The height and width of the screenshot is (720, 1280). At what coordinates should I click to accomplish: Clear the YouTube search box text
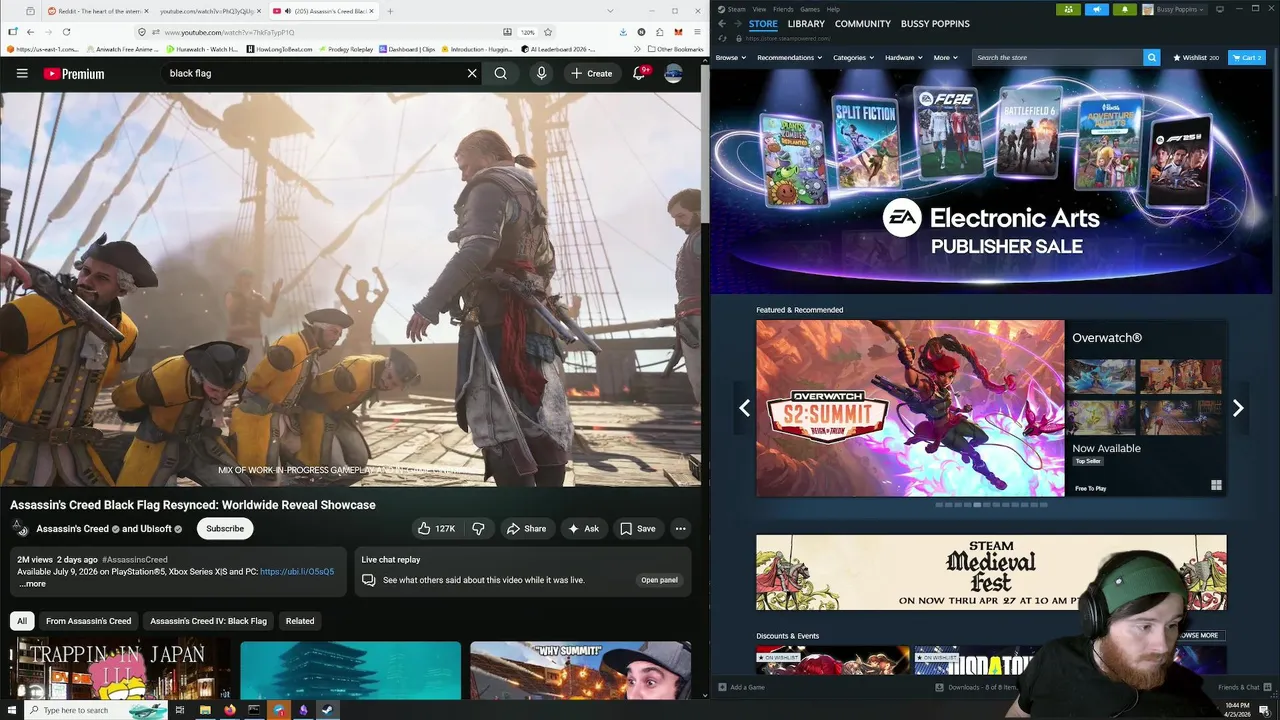point(472,73)
